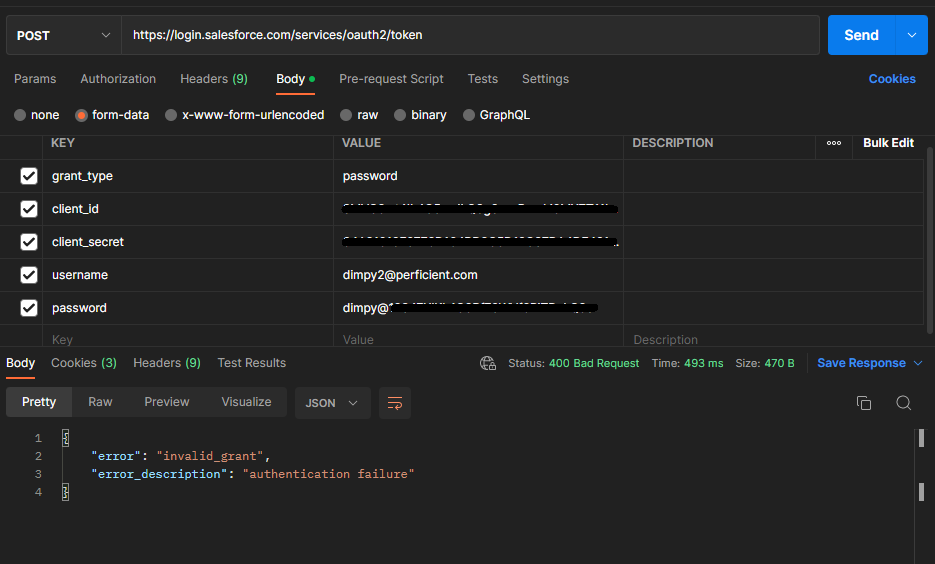Select the x-www-form-urlencoded radio option

[x=171, y=115]
